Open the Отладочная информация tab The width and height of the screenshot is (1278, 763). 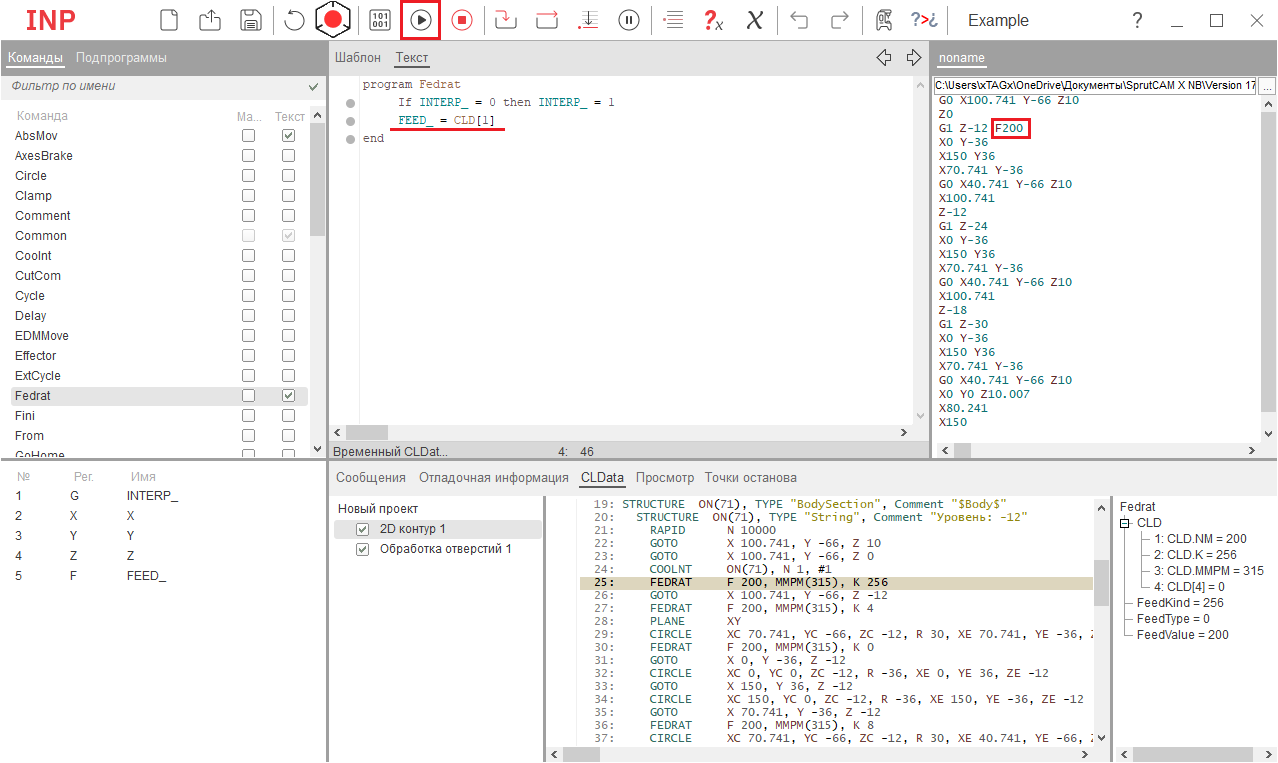click(493, 477)
